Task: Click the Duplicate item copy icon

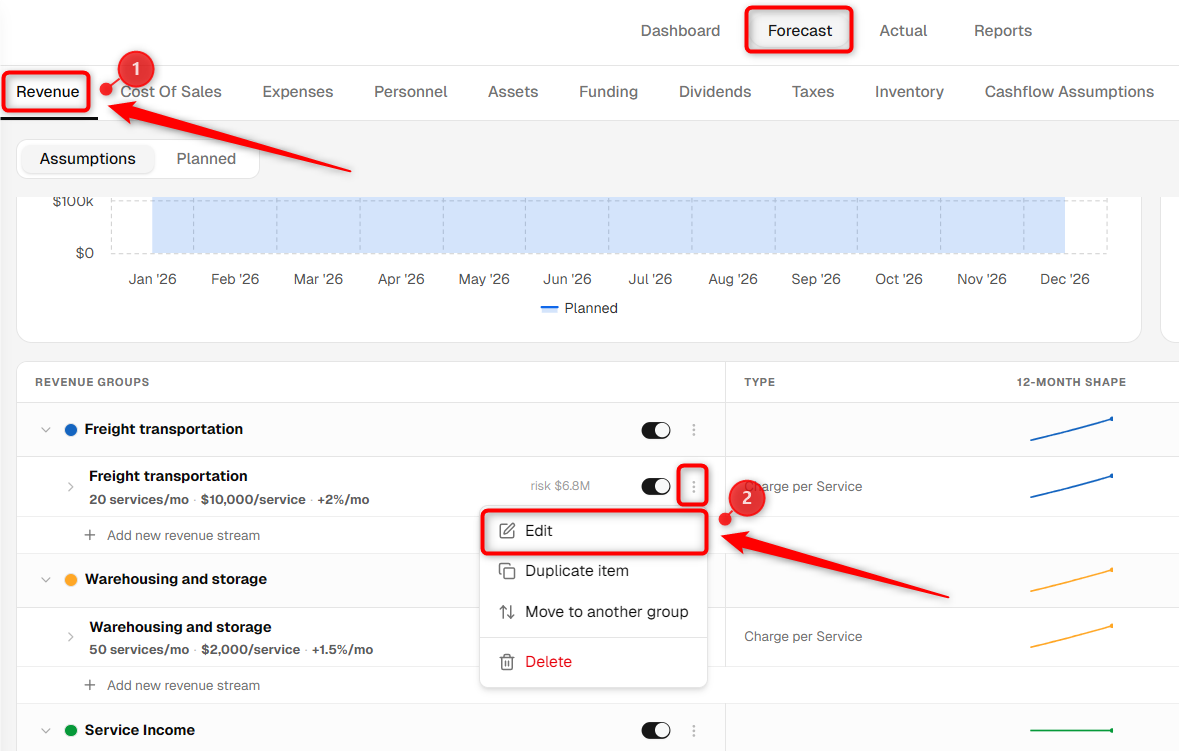Action: 508,571
